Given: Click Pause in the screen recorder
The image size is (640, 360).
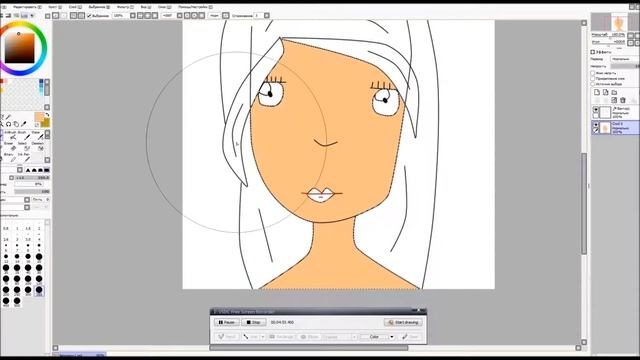Looking at the screenshot, I should (x=227, y=322).
